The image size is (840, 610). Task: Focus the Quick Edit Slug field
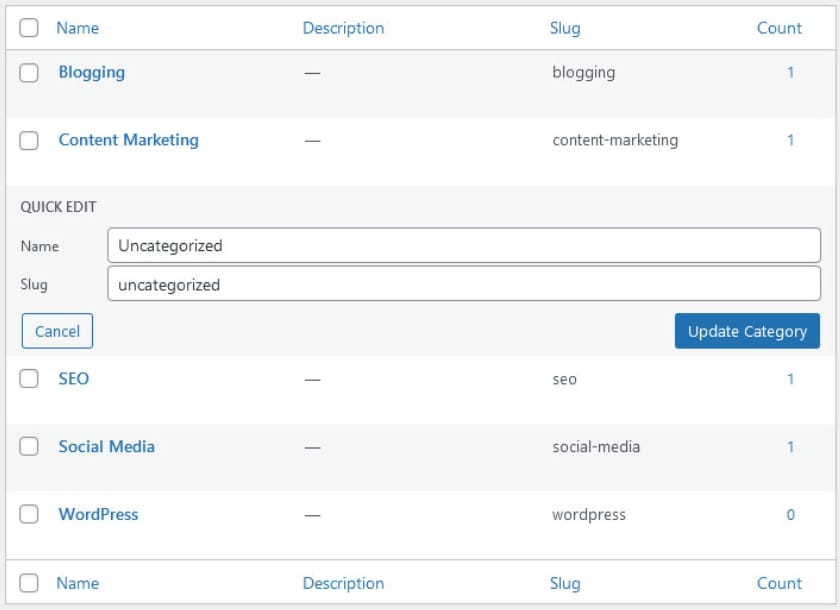(x=463, y=284)
